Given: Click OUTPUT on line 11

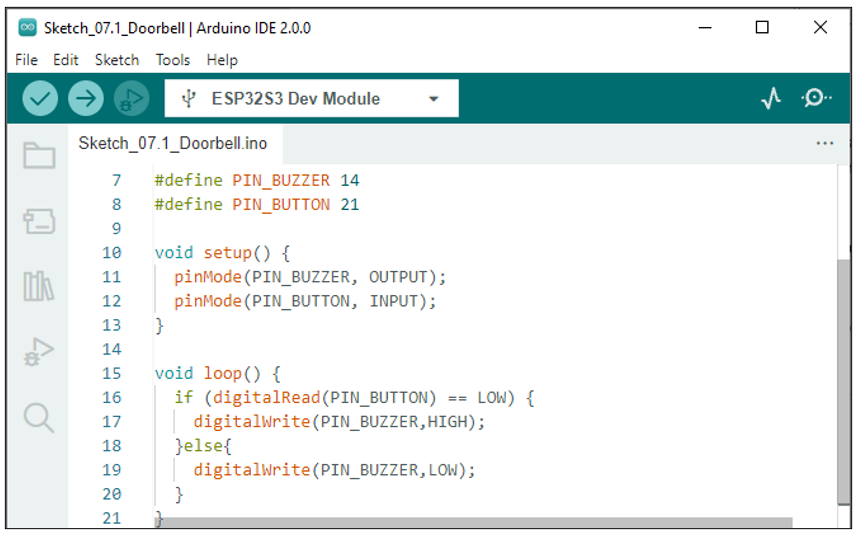Looking at the screenshot, I should [x=398, y=277].
